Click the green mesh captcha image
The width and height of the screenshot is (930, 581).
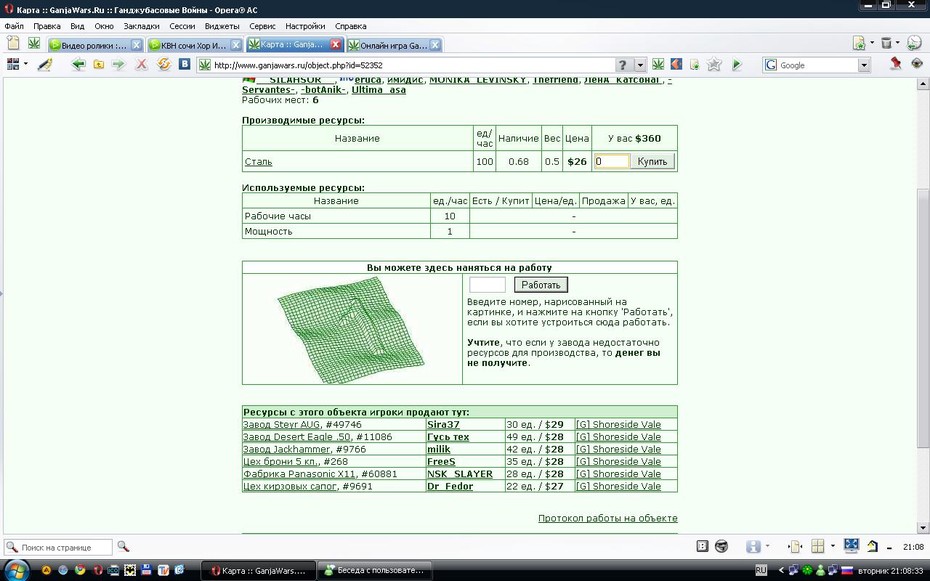[x=351, y=329]
